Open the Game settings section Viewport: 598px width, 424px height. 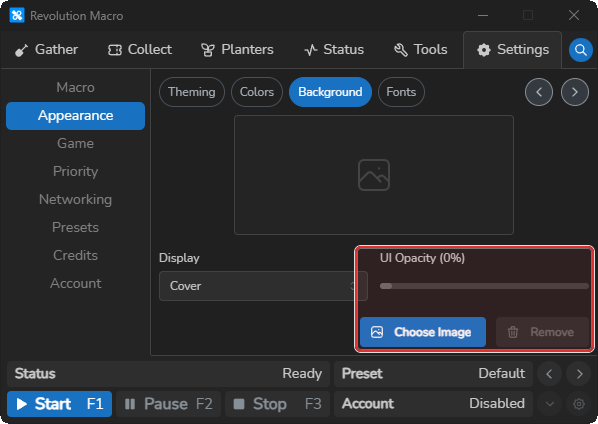76,143
